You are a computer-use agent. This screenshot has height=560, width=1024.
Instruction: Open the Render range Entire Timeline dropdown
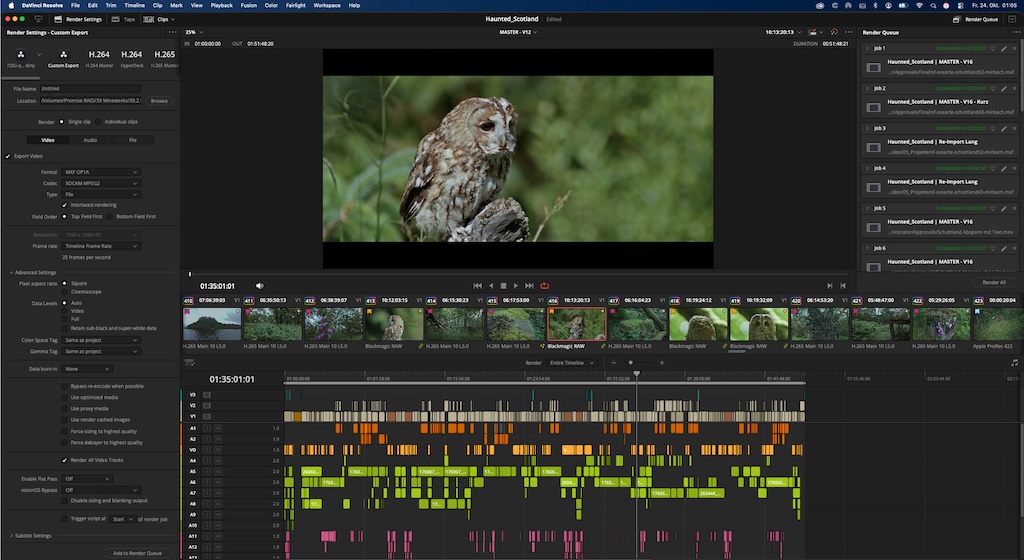click(572, 363)
